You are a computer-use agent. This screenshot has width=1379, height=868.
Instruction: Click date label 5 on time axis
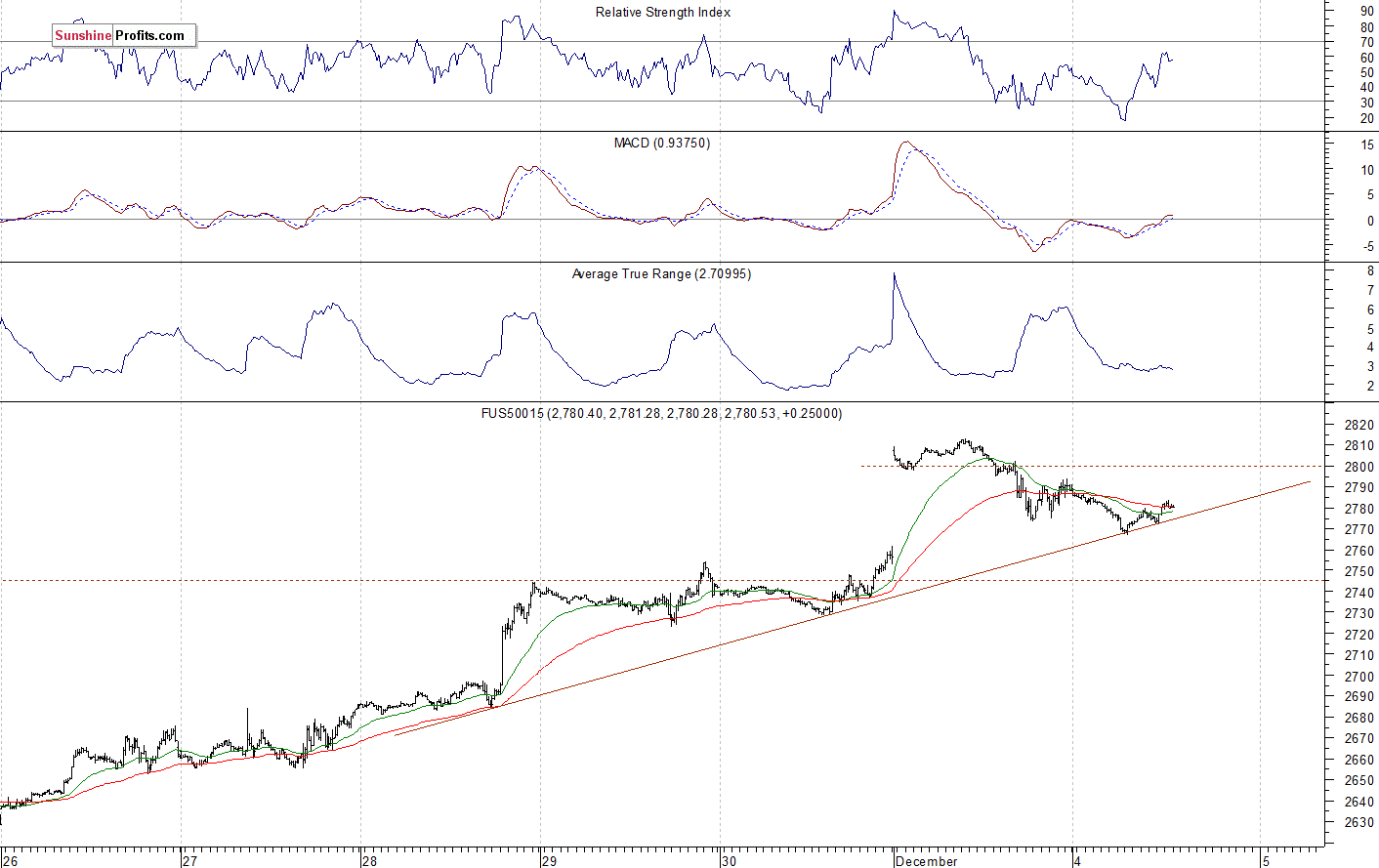1265,861
